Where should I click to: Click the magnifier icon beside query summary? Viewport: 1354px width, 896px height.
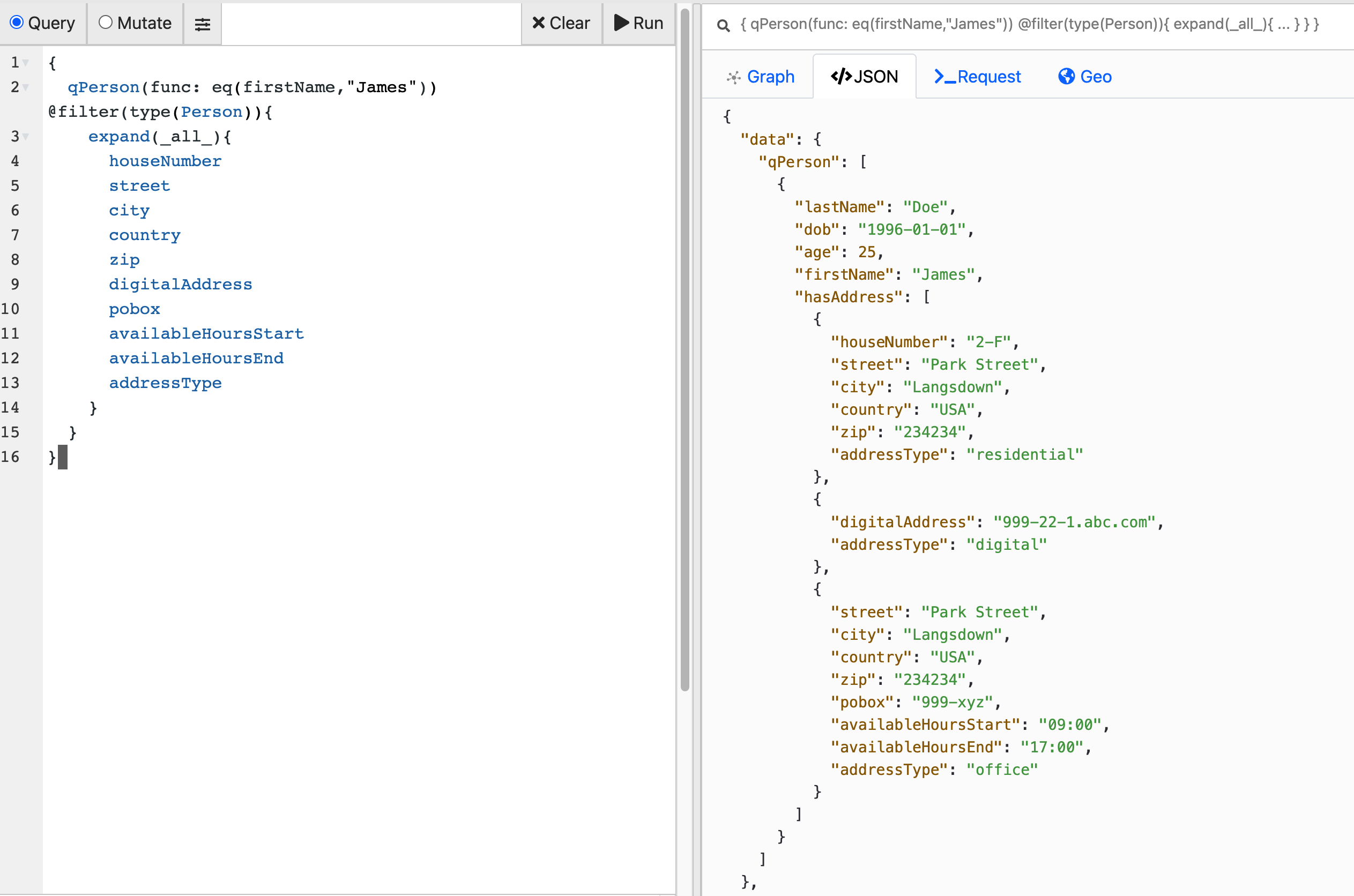click(723, 26)
